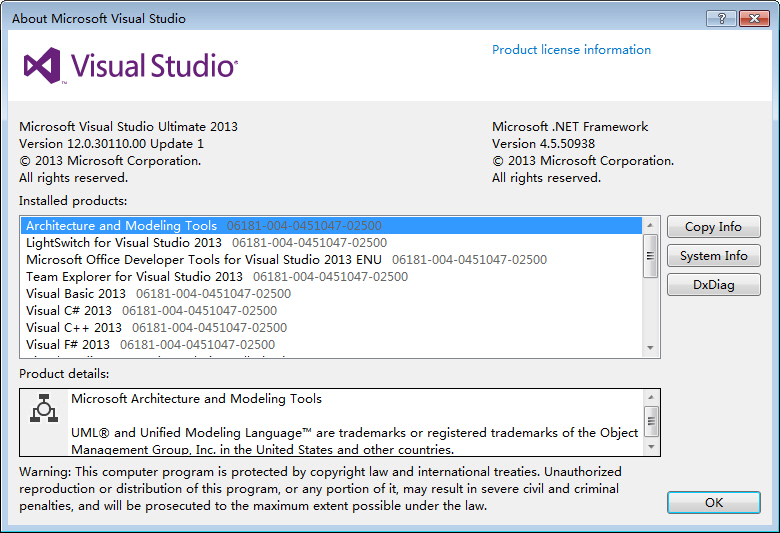Click the Copy Info button
The width and height of the screenshot is (780, 533).
tap(713, 227)
